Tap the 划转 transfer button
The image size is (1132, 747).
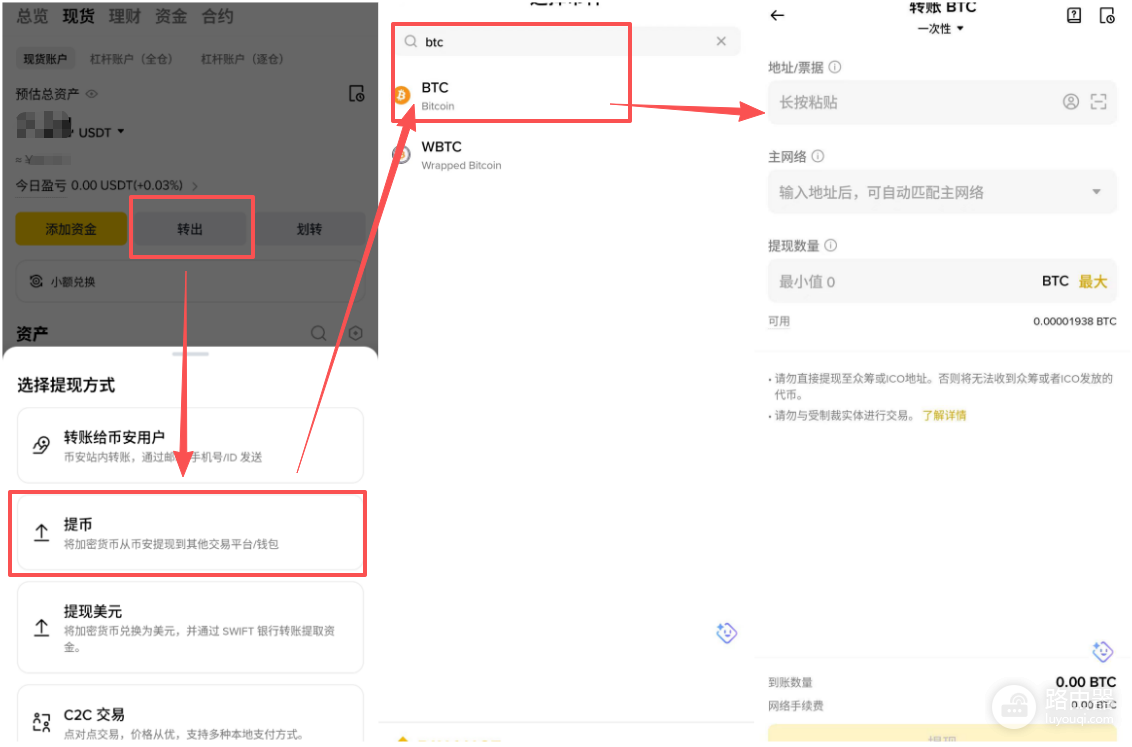(x=309, y=230)
